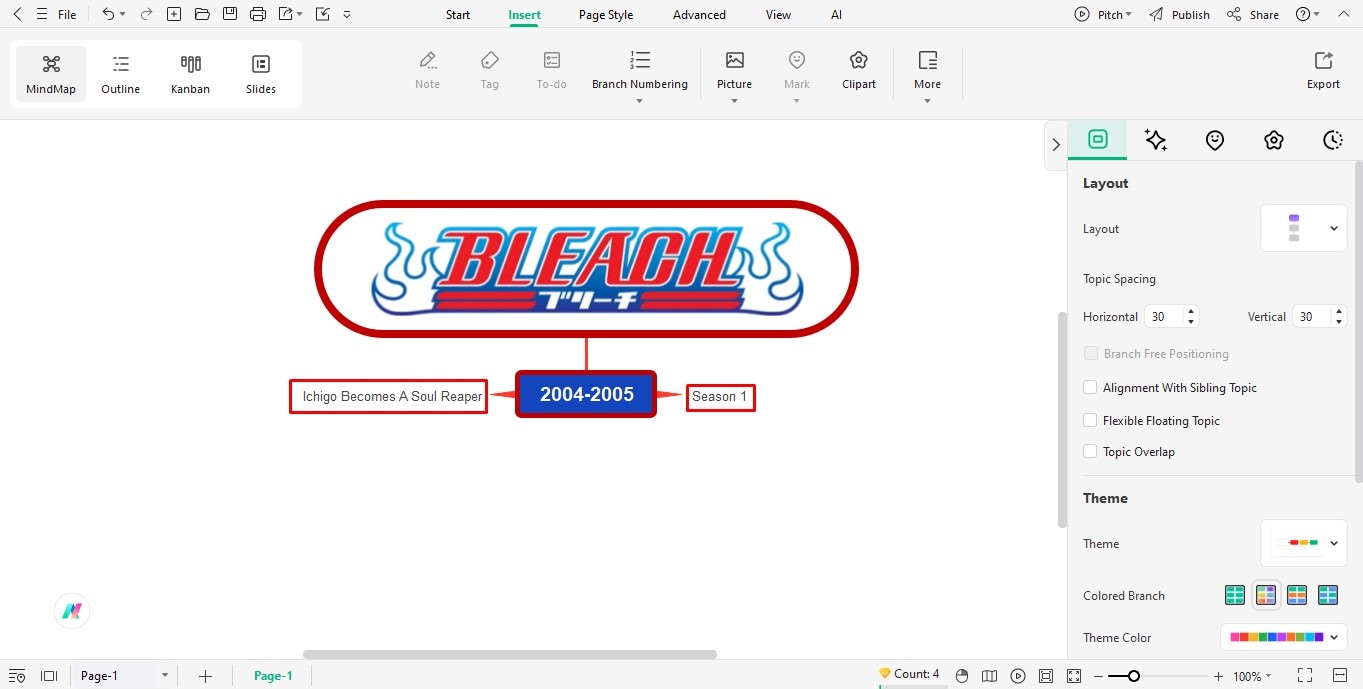Open the Theme Color dropdown
This screenshot has height=689, width=1363.
point(1284,637)
